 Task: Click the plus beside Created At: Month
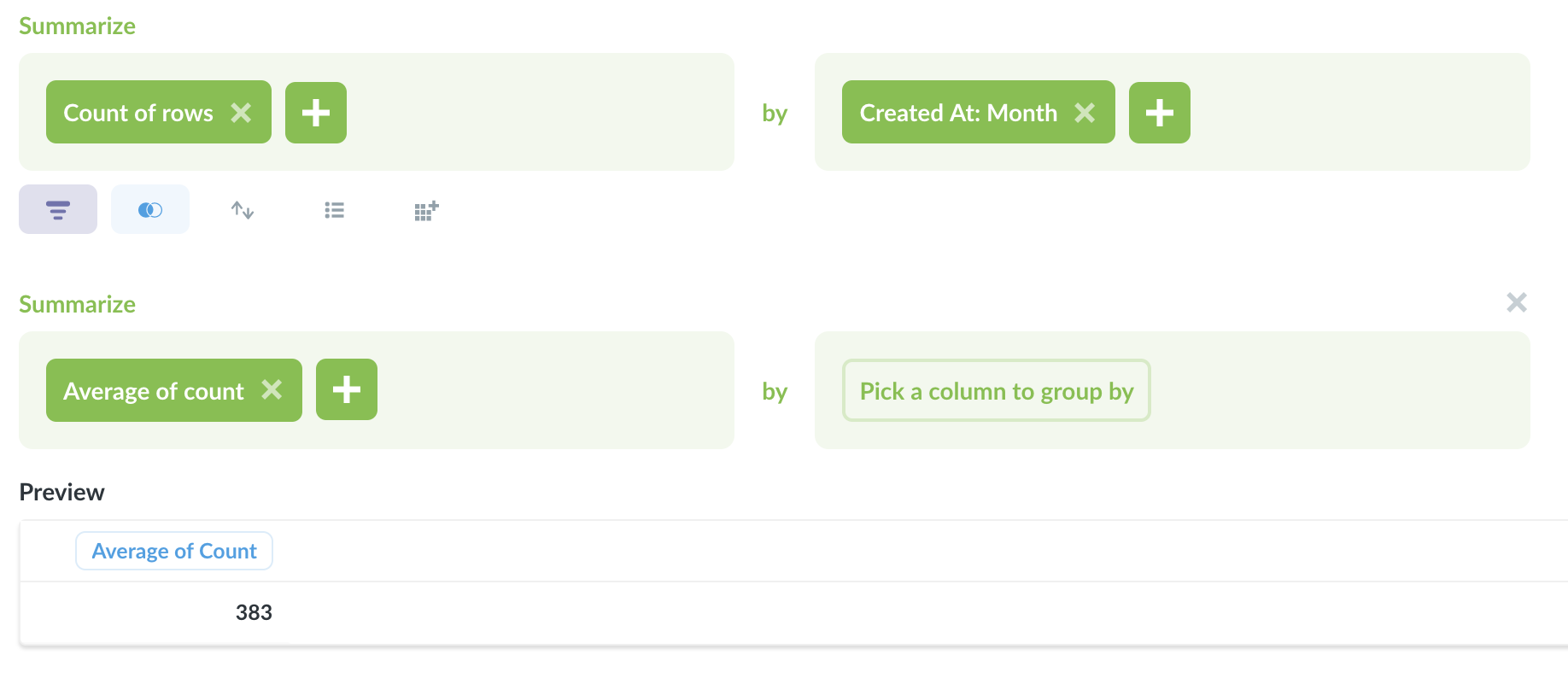(x=1159, y=112)
